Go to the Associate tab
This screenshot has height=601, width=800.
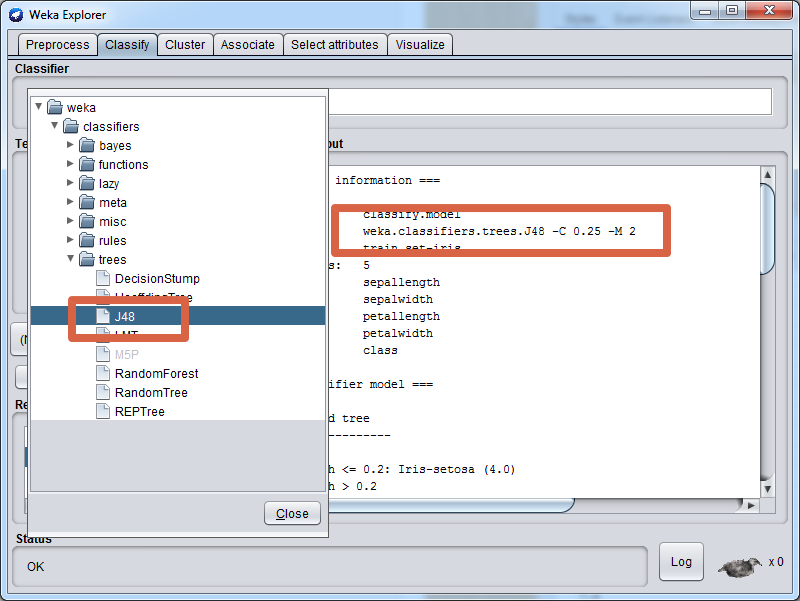tap(247, 45)
